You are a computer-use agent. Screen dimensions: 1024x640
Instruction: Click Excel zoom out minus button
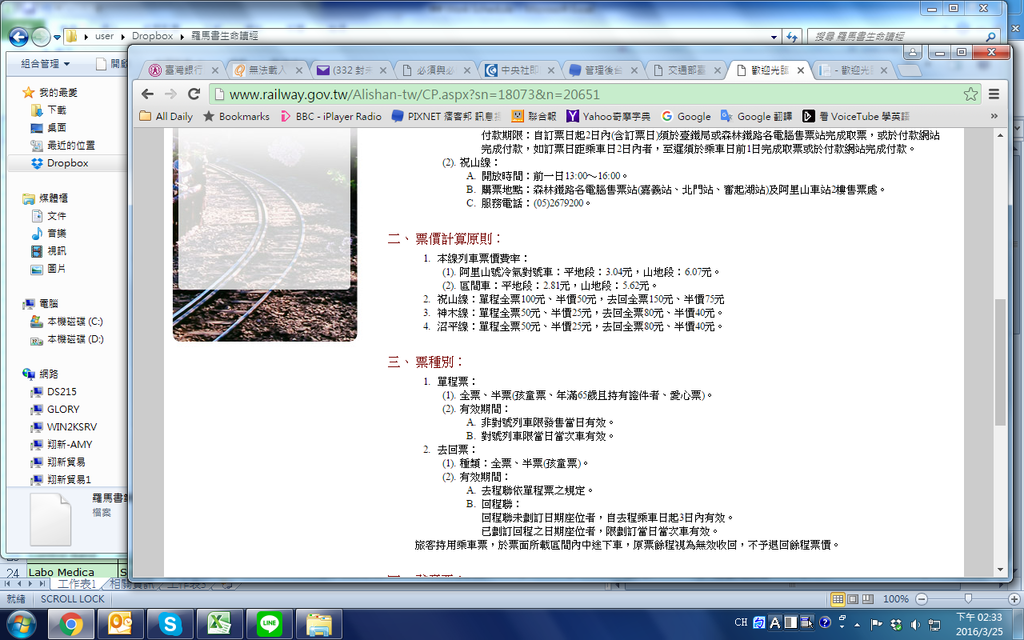(921, 599)
